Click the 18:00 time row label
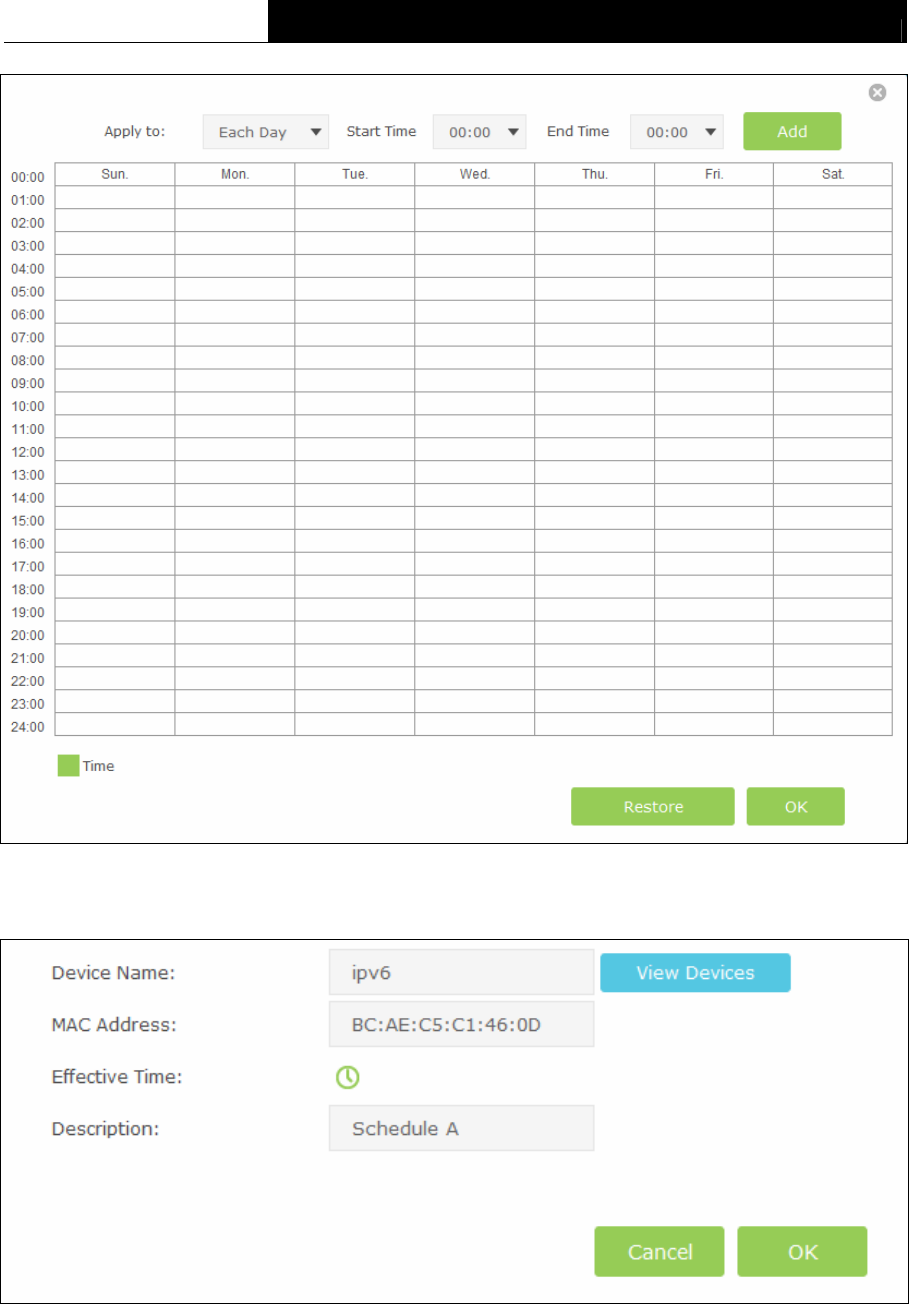This screenshot has width=909, height=1304. pos(28,590)
